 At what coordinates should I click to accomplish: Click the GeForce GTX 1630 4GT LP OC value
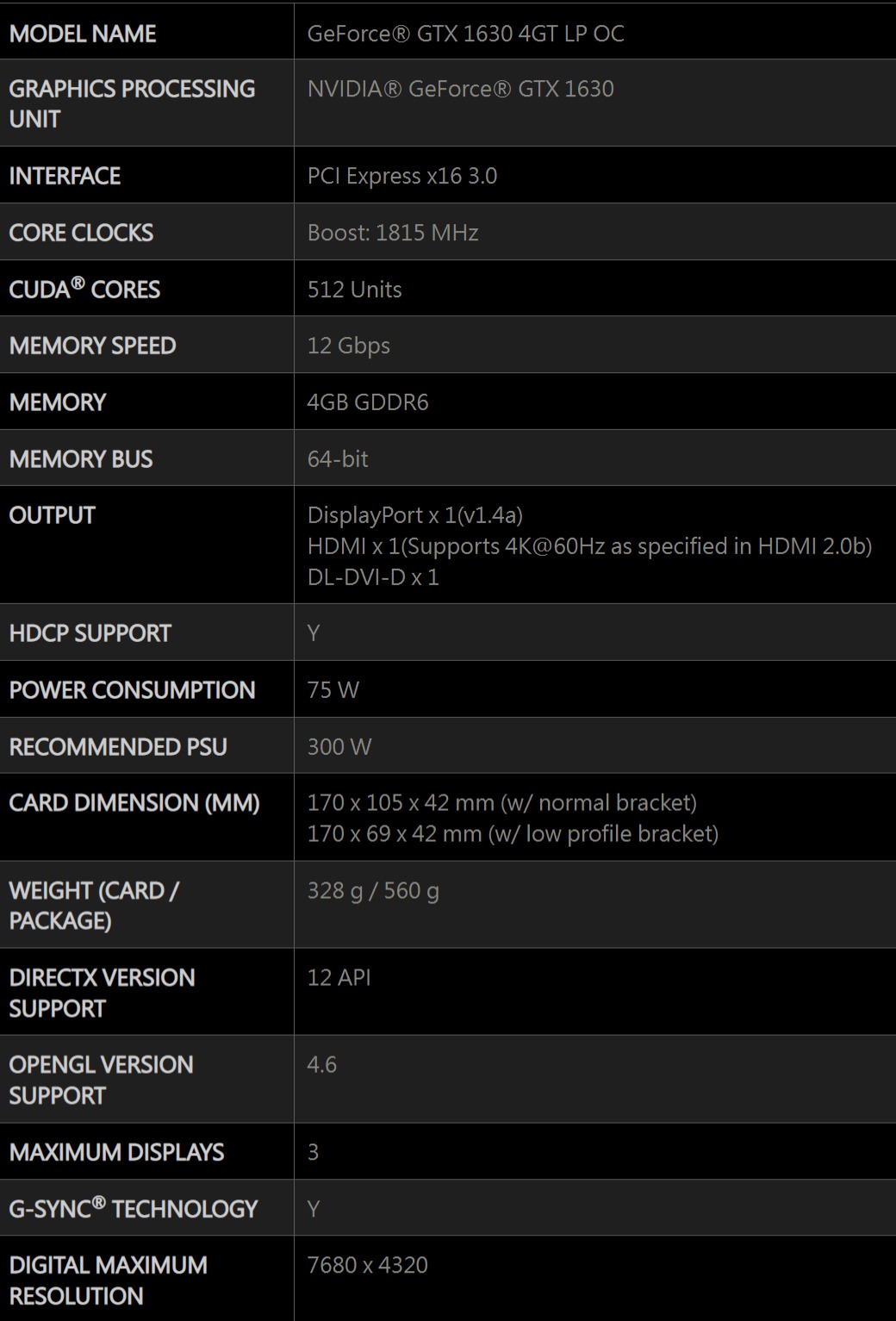point(465,34)
